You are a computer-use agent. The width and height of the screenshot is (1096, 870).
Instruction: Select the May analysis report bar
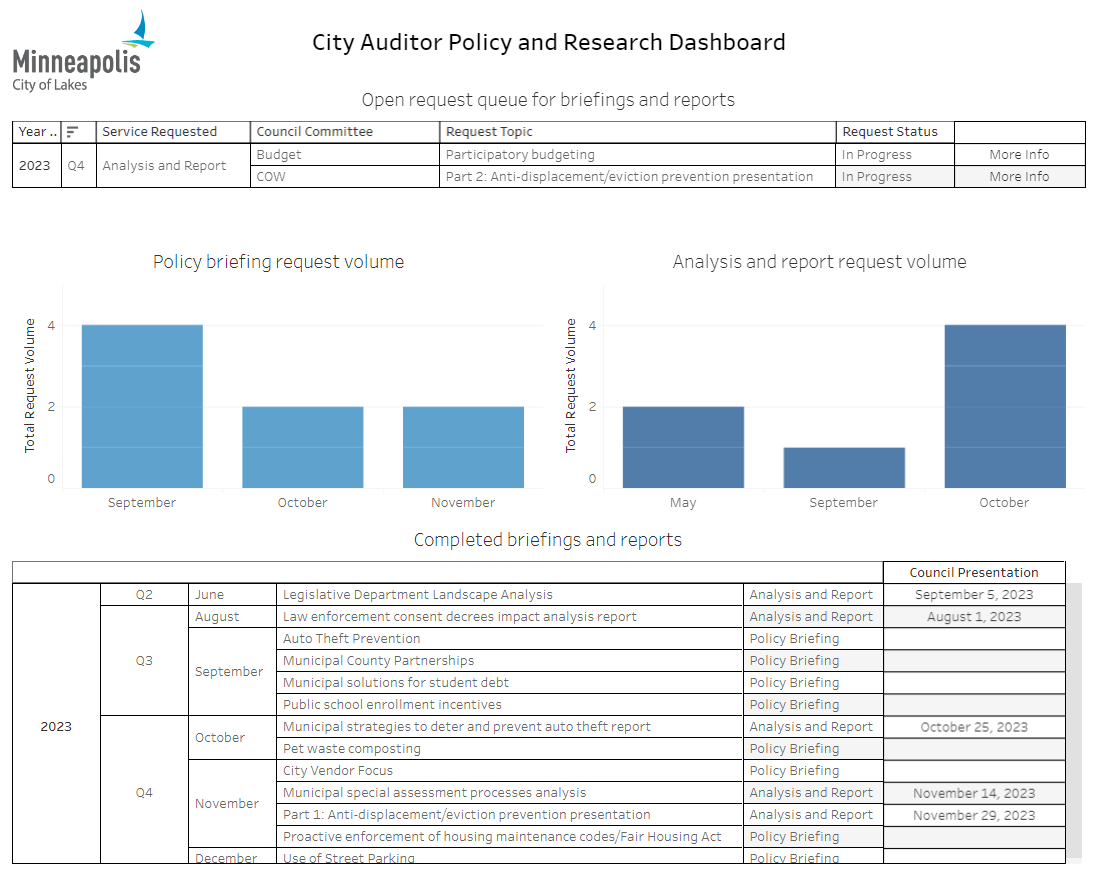coord(683,447)
